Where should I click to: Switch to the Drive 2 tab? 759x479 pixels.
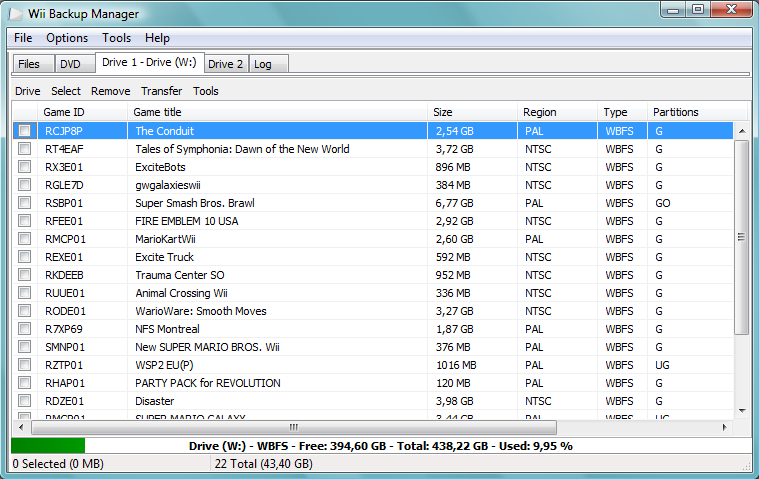226,64
